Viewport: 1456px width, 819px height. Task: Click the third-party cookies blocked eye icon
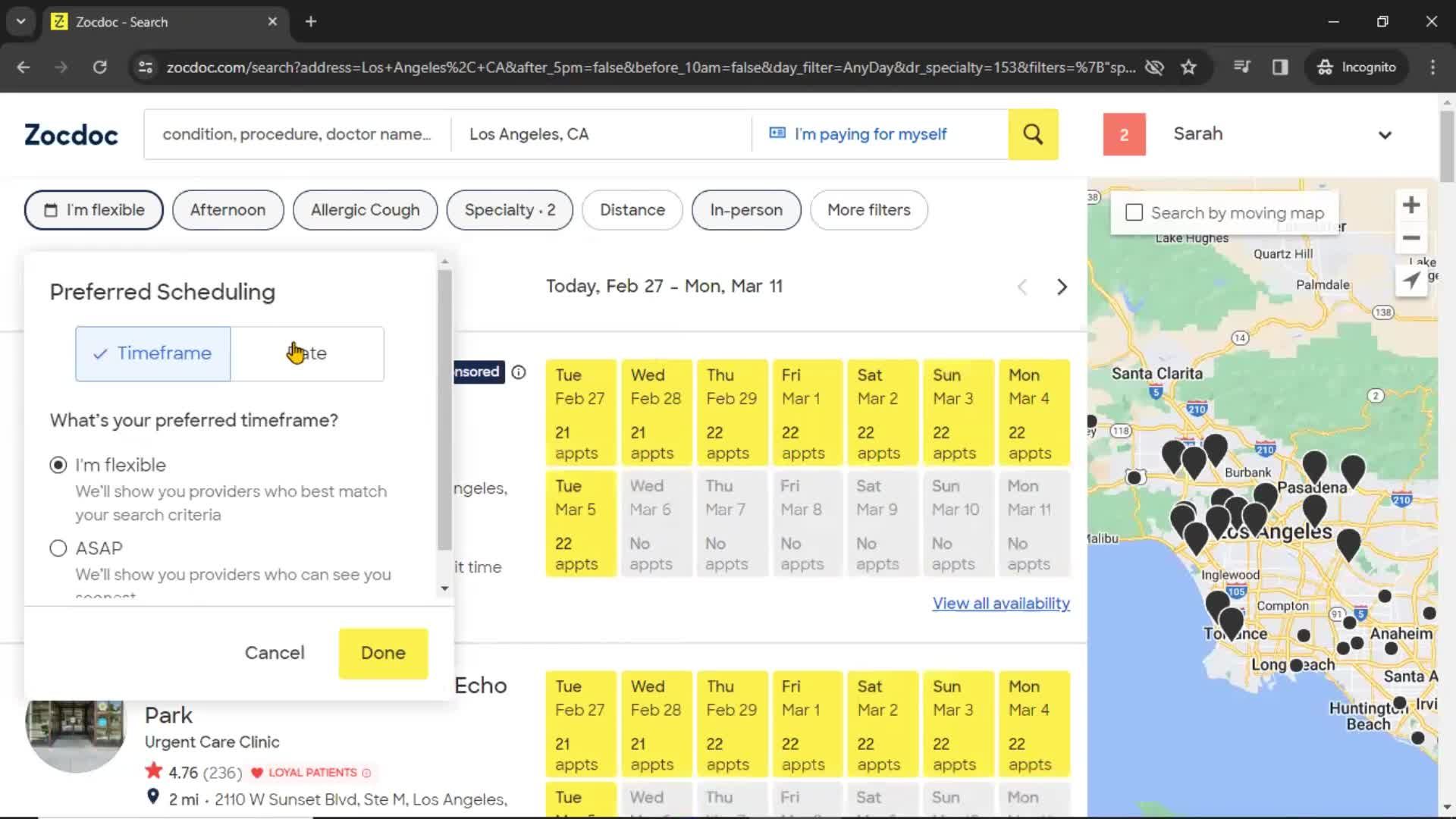tap(1154, 67)
